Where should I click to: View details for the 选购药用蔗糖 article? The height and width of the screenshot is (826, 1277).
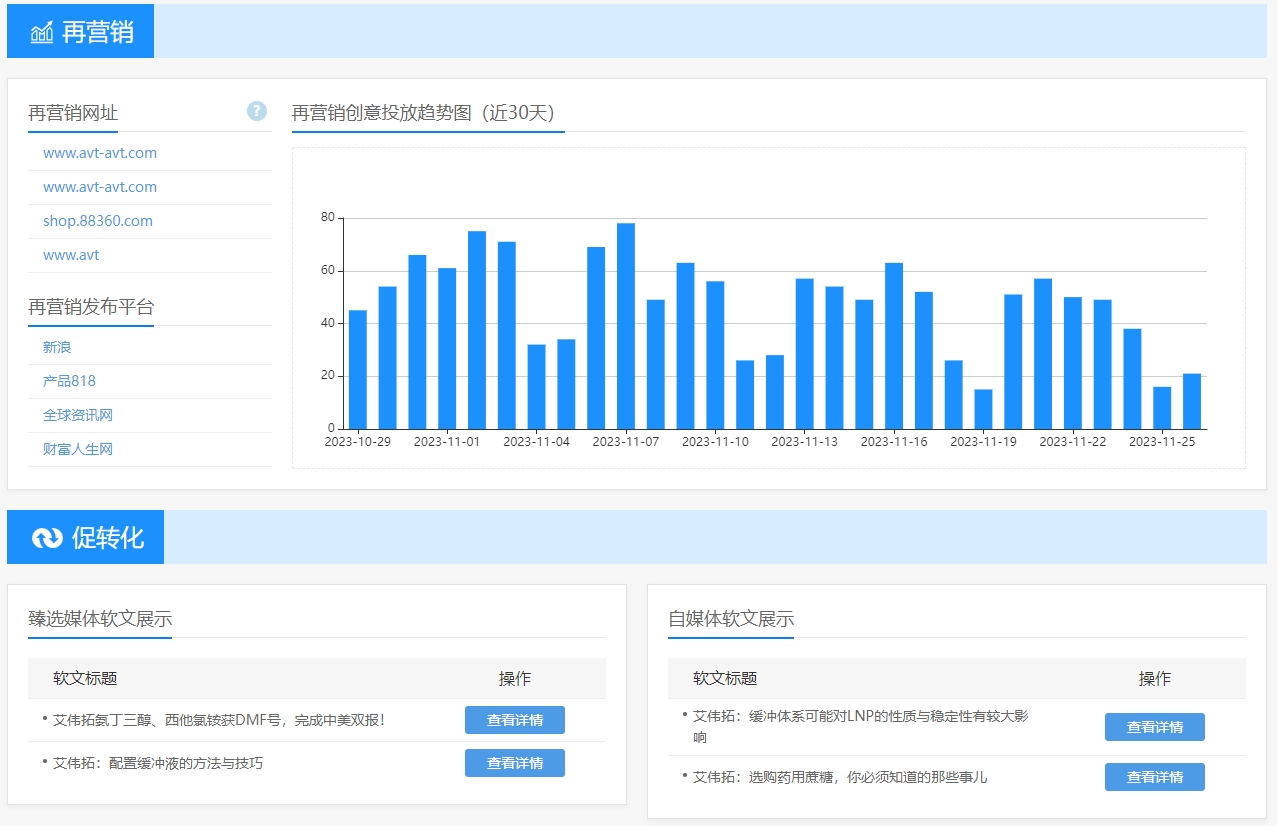pos(1154,777)
